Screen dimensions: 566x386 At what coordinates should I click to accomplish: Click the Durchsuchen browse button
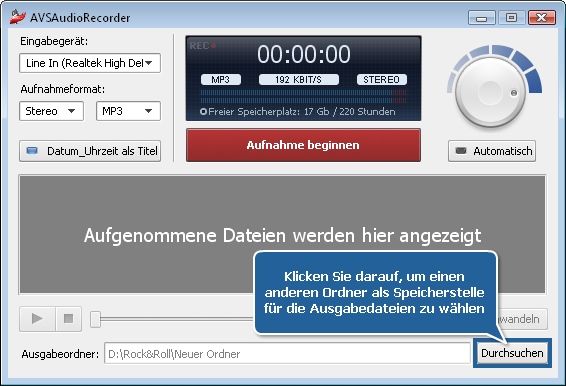(512, 353)
